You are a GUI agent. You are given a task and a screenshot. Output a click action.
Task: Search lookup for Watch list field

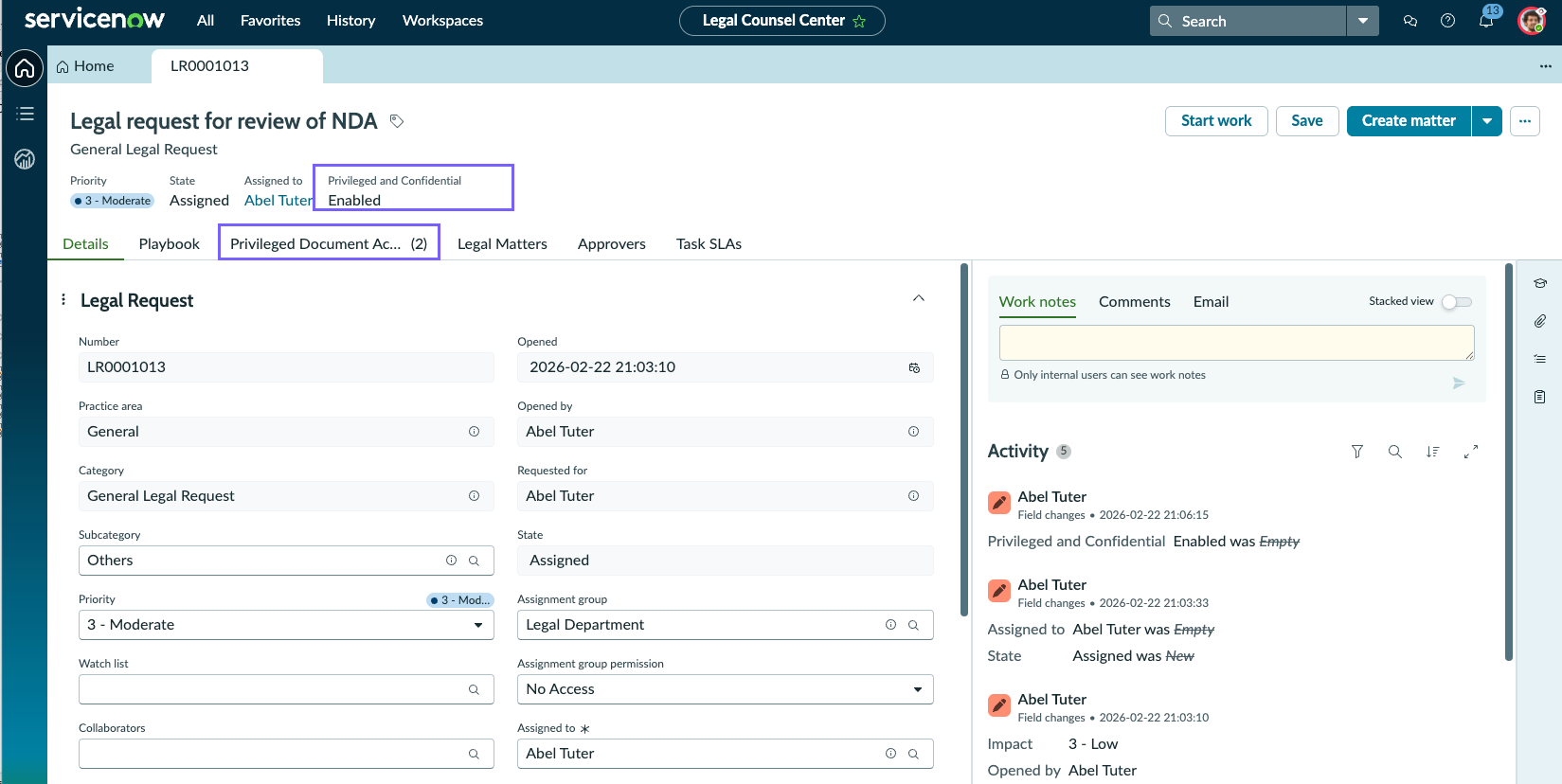(474, 689)
